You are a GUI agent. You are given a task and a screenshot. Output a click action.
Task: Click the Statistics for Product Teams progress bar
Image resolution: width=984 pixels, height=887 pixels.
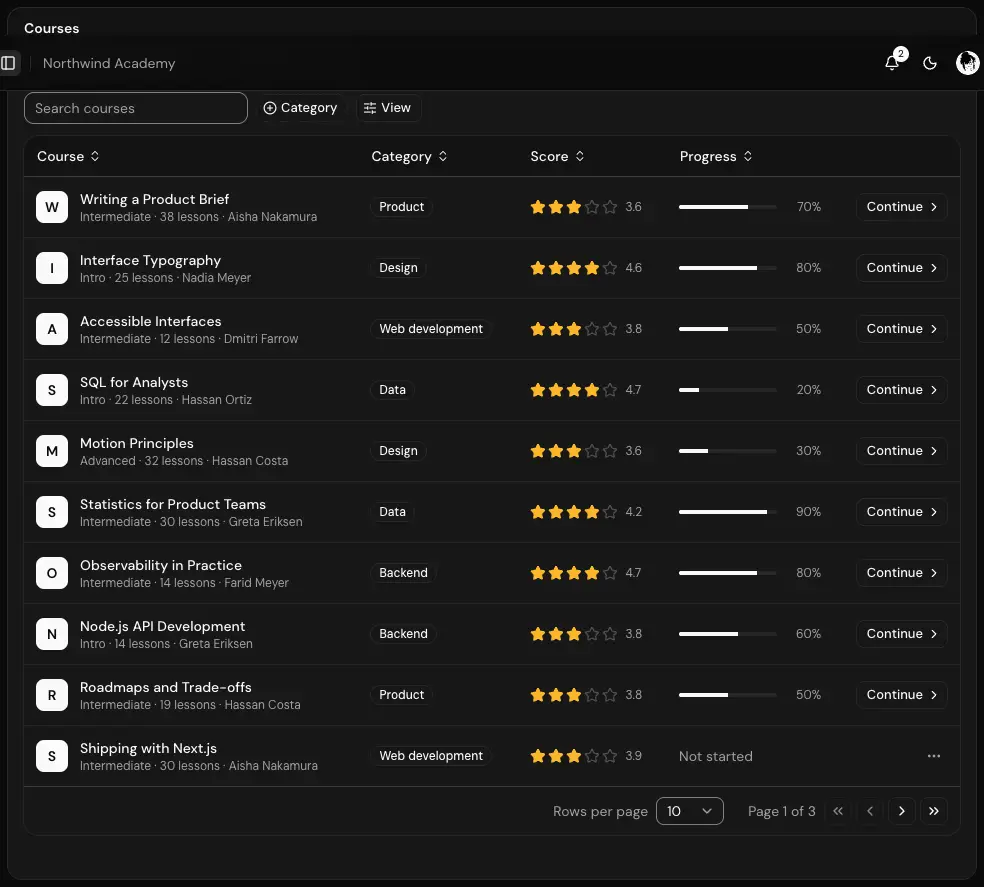point(727,512)
